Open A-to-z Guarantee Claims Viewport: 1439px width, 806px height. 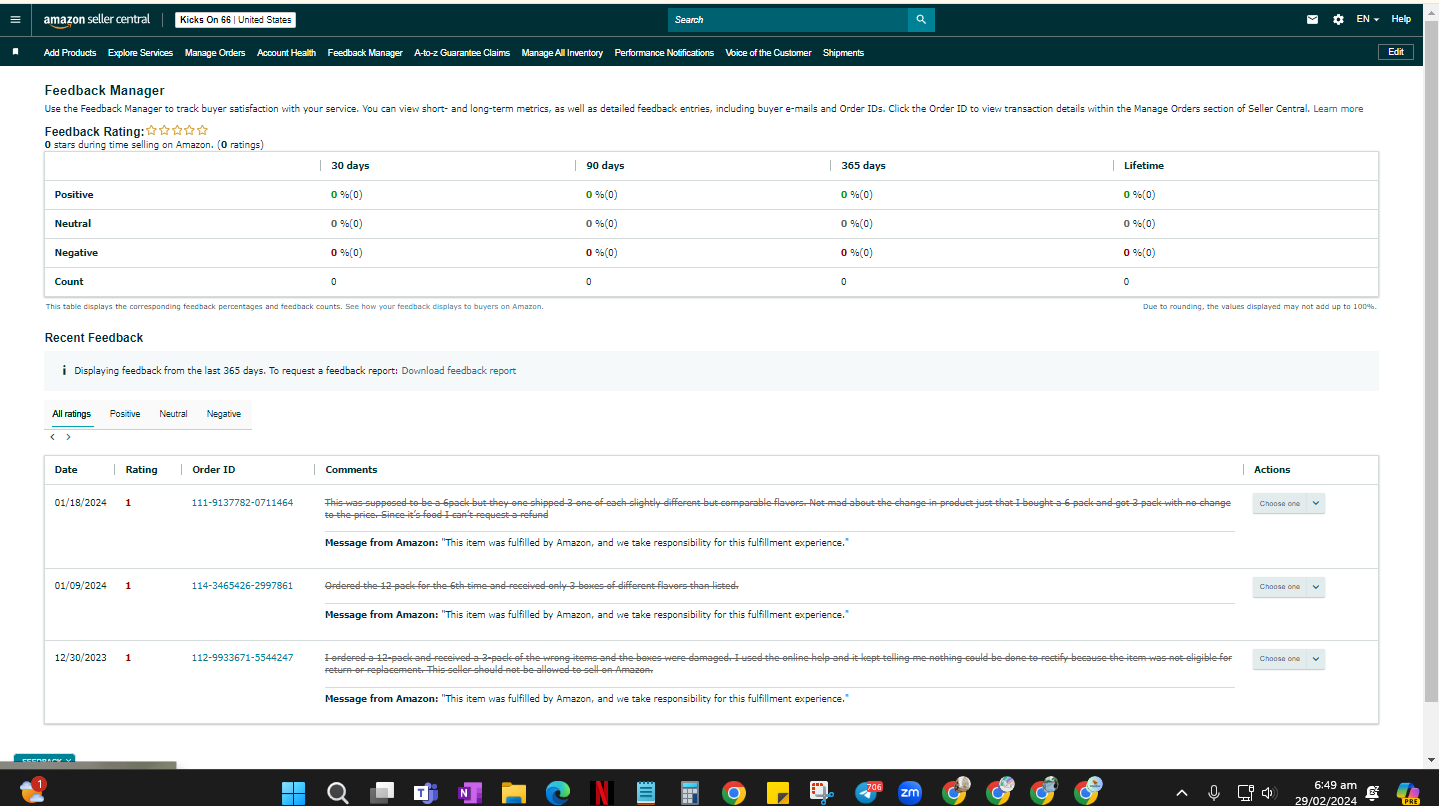[x=462, y=53]
